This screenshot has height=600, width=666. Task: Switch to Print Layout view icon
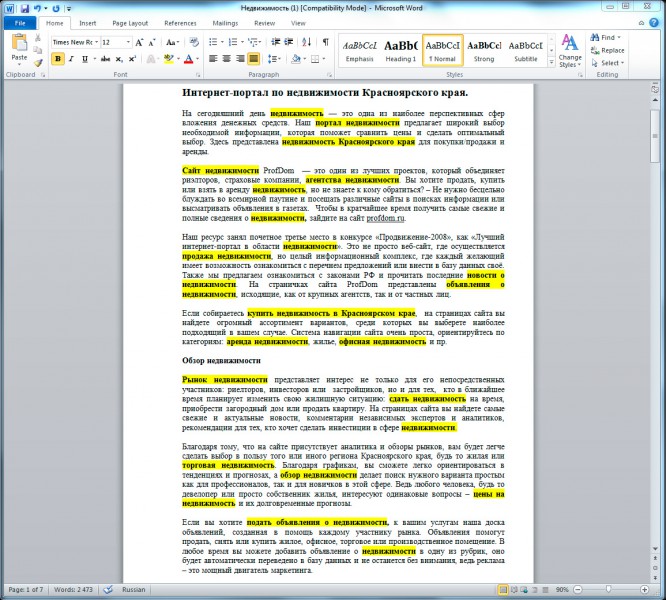(503, 589)
